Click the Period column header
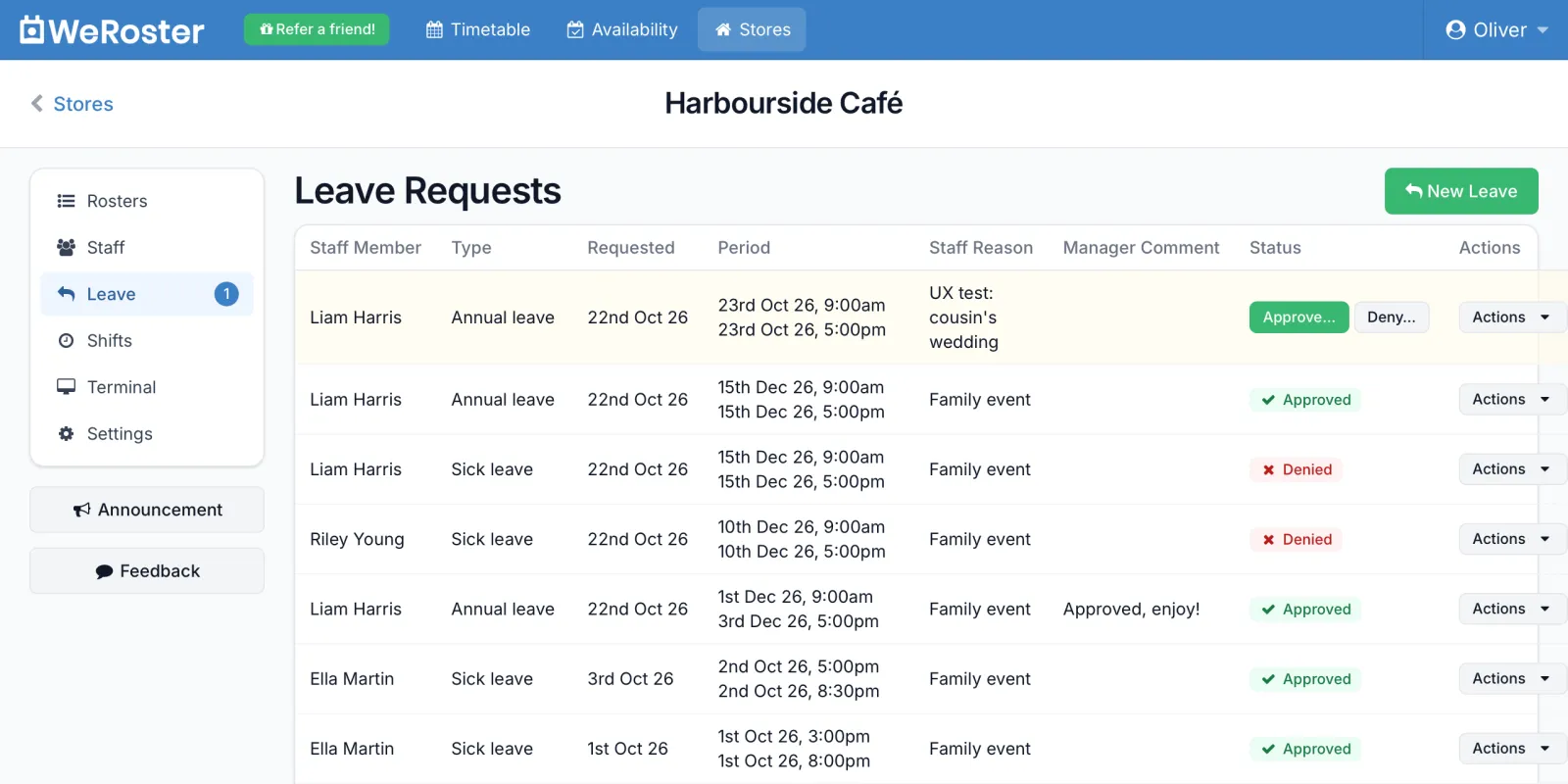The width and height of the screenshot is (1568, 784). [x=744, y=248]
